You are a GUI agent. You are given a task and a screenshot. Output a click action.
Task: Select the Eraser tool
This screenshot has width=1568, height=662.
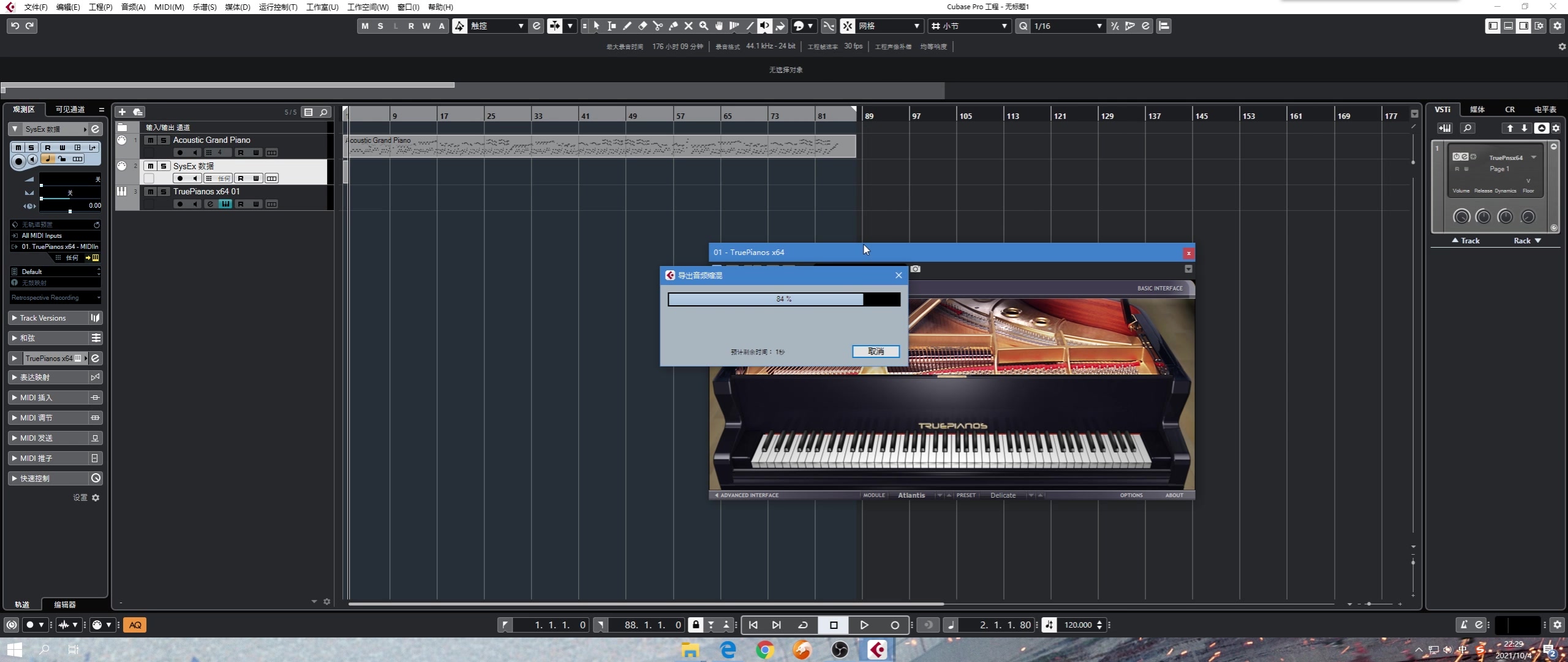pyautogui.click(x=643, y=26)
